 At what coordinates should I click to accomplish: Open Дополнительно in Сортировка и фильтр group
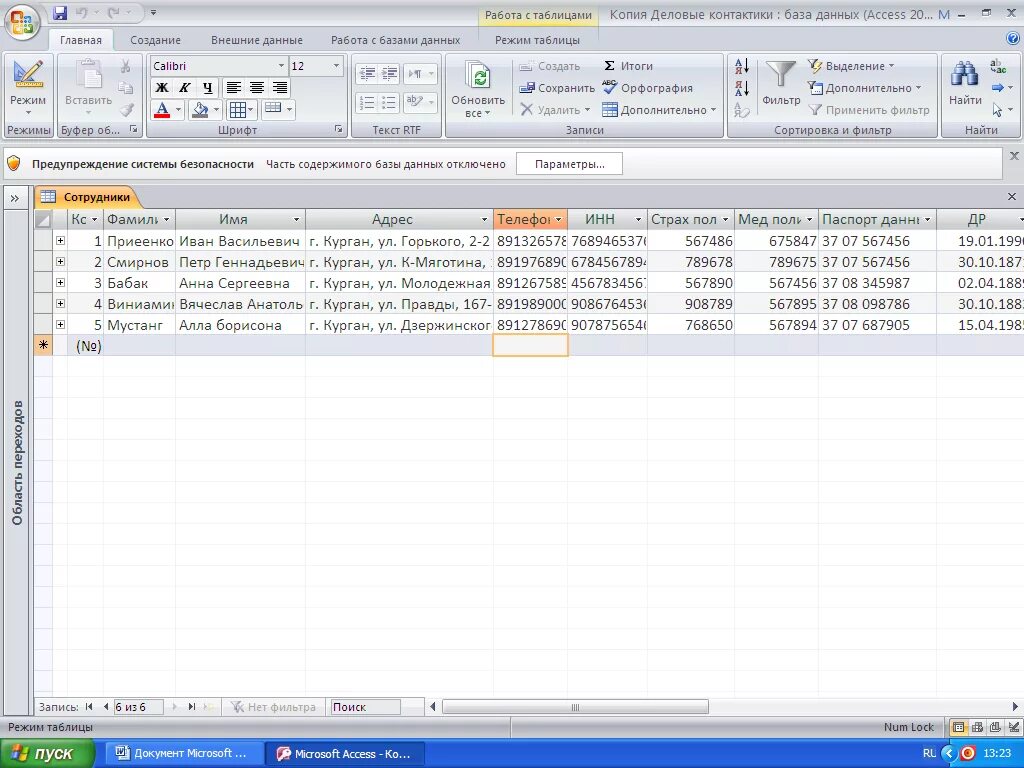click(865, 88)
